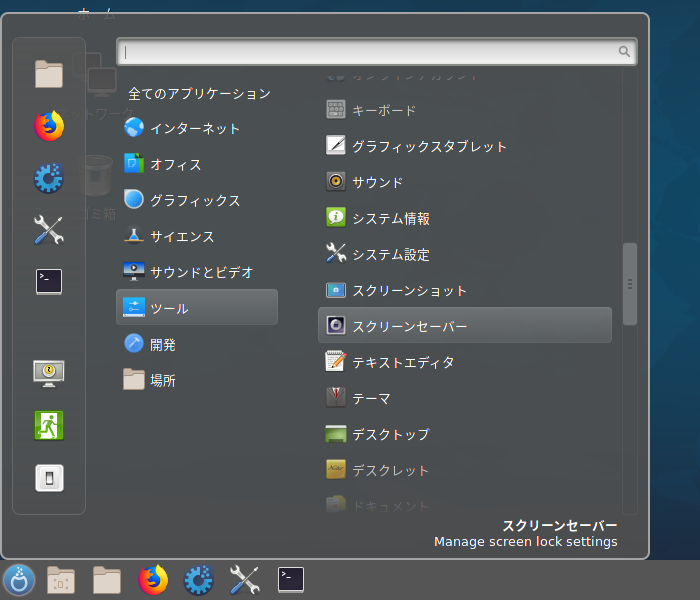Click the menu launcher button on panel

pyautogui.click(x=19, y=579)
